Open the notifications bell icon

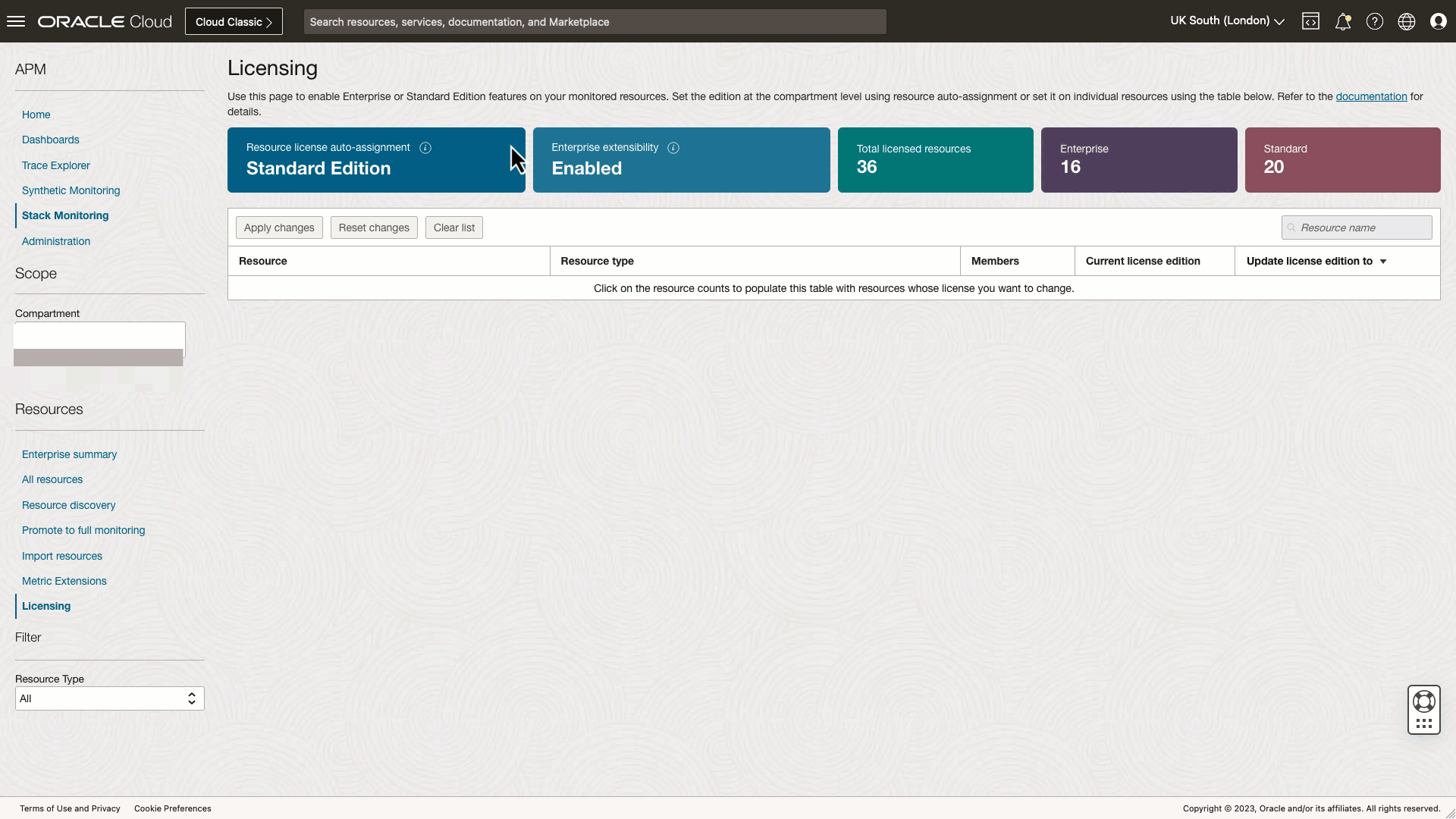[x=1342, y=21]
